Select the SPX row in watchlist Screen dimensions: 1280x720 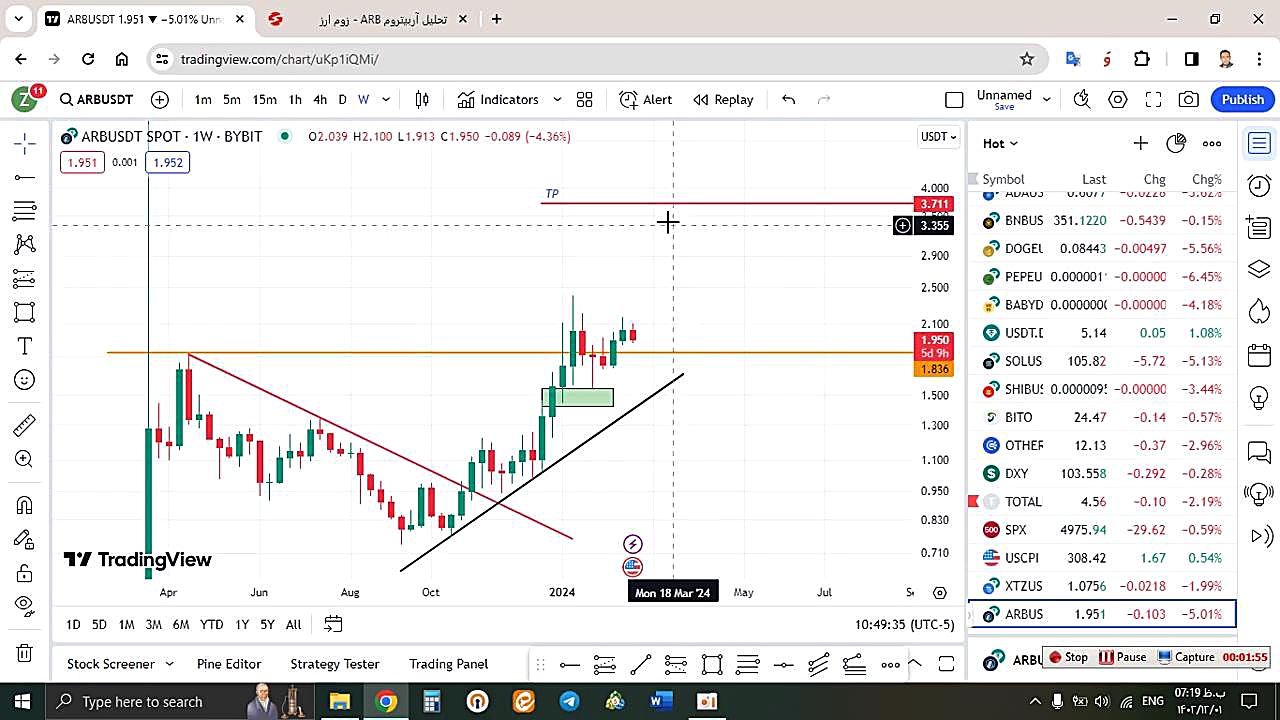[1102, 530]
